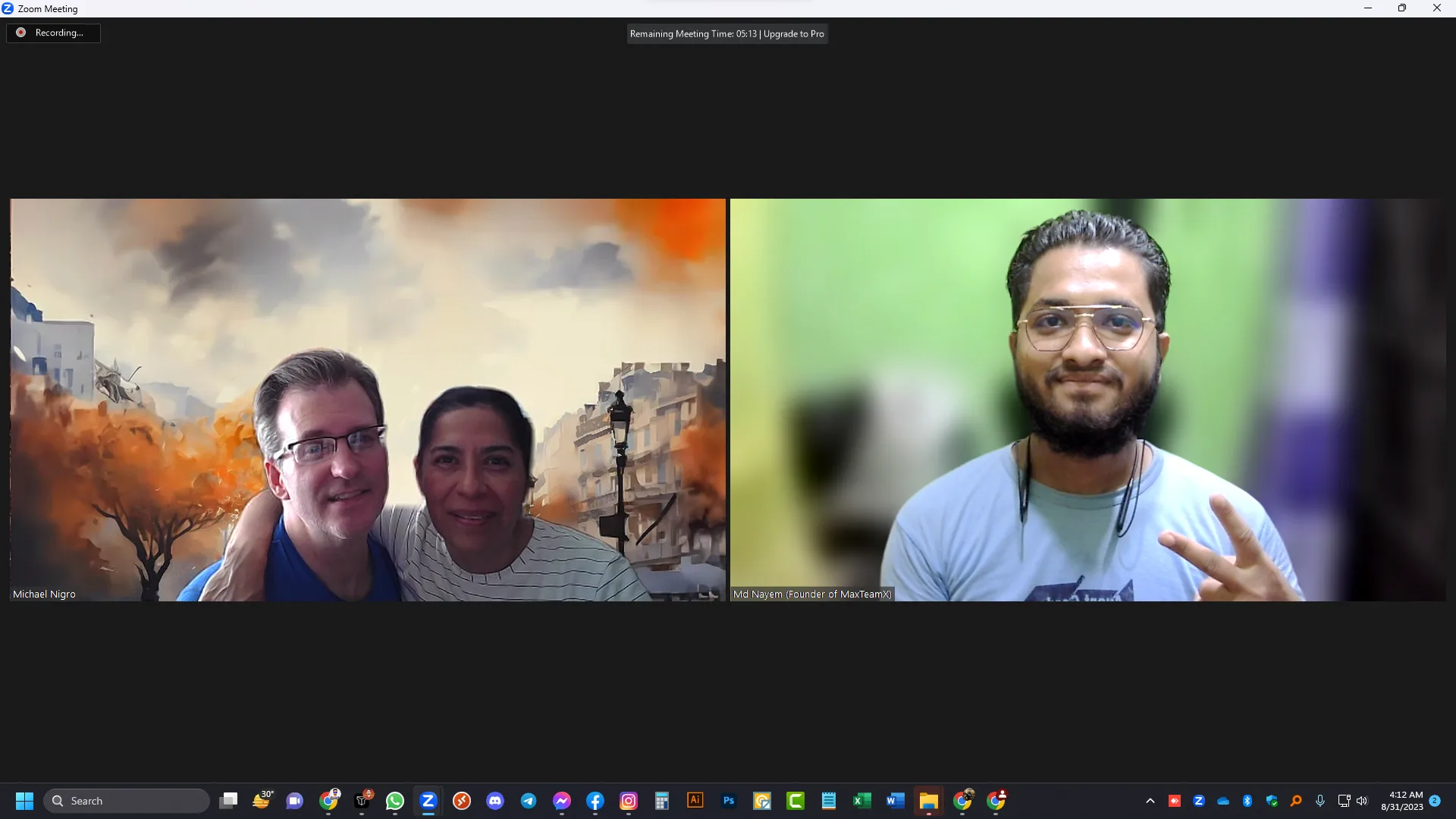Open the volume control in the tray

point(1362,801)
